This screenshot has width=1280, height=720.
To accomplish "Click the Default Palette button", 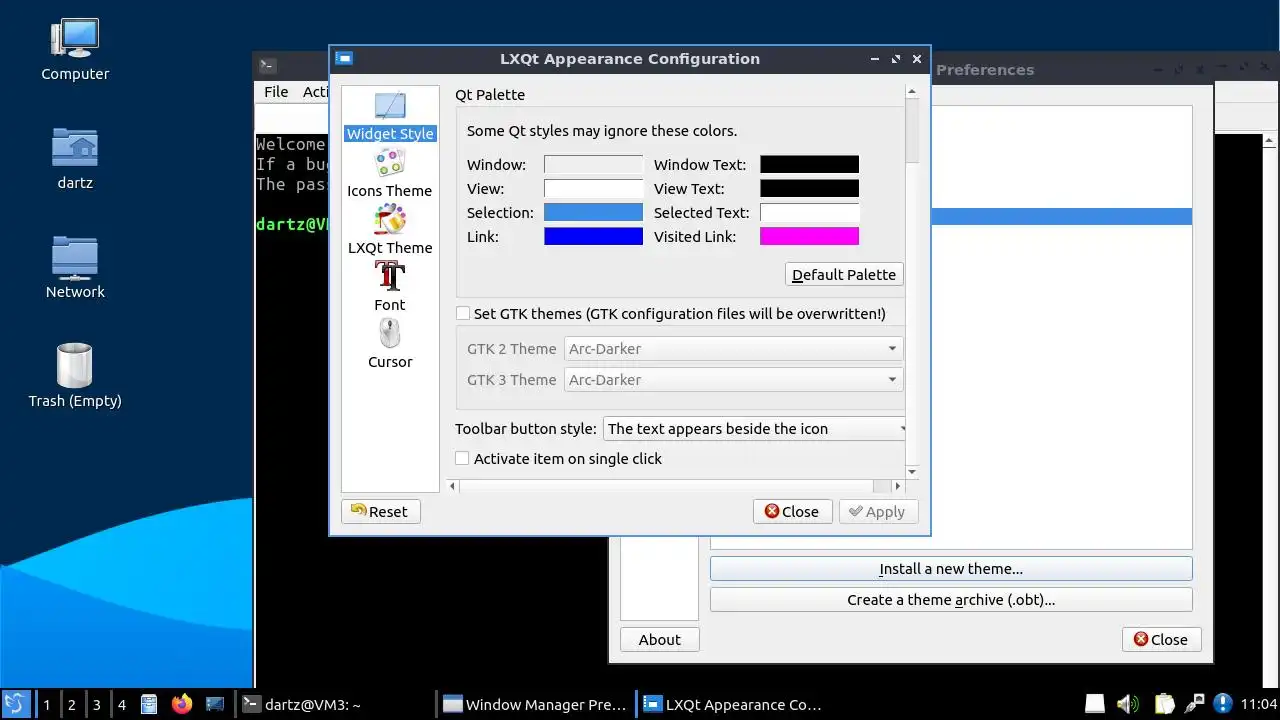I will (844, 275).
